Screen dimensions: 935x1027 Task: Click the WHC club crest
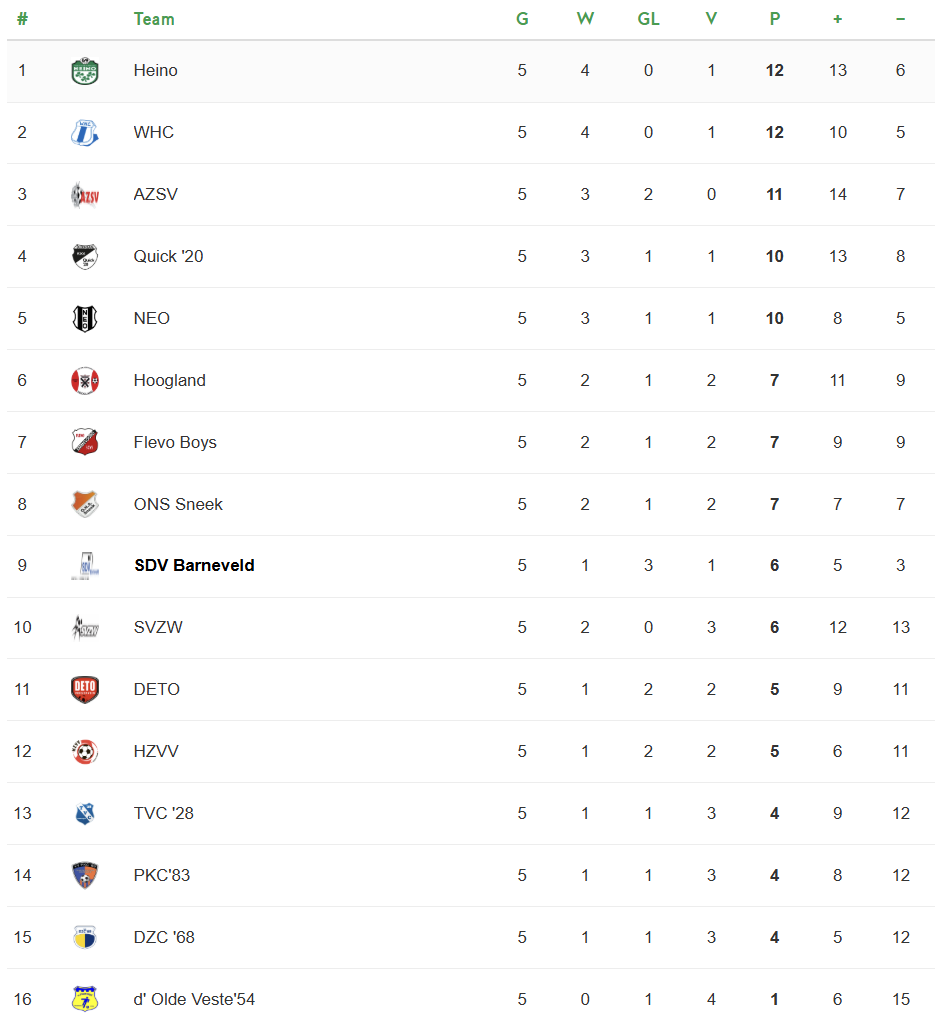pyautogui.click(x=85, y=133)
